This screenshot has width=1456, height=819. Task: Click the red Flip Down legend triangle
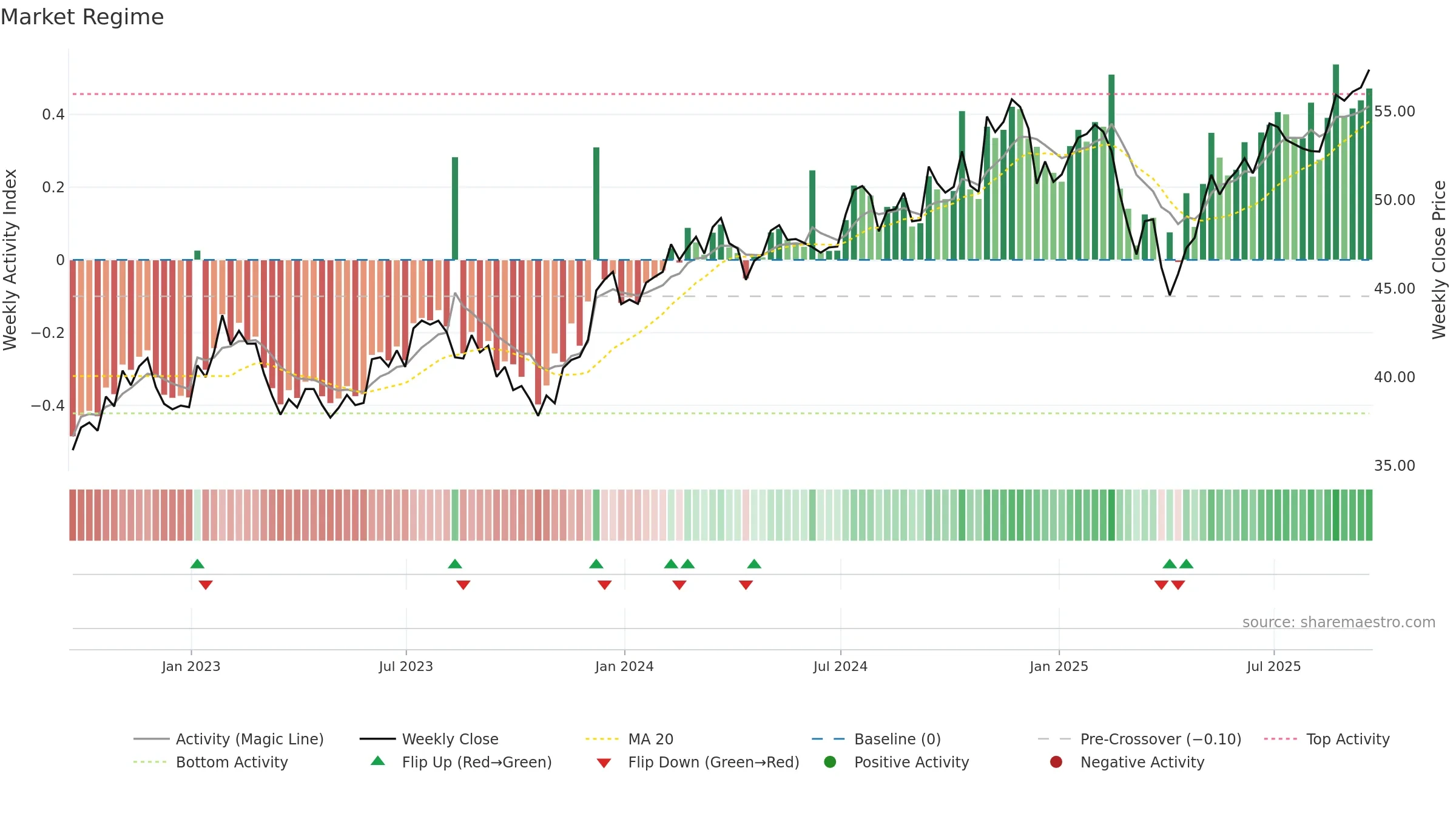[x=604, y=763]
